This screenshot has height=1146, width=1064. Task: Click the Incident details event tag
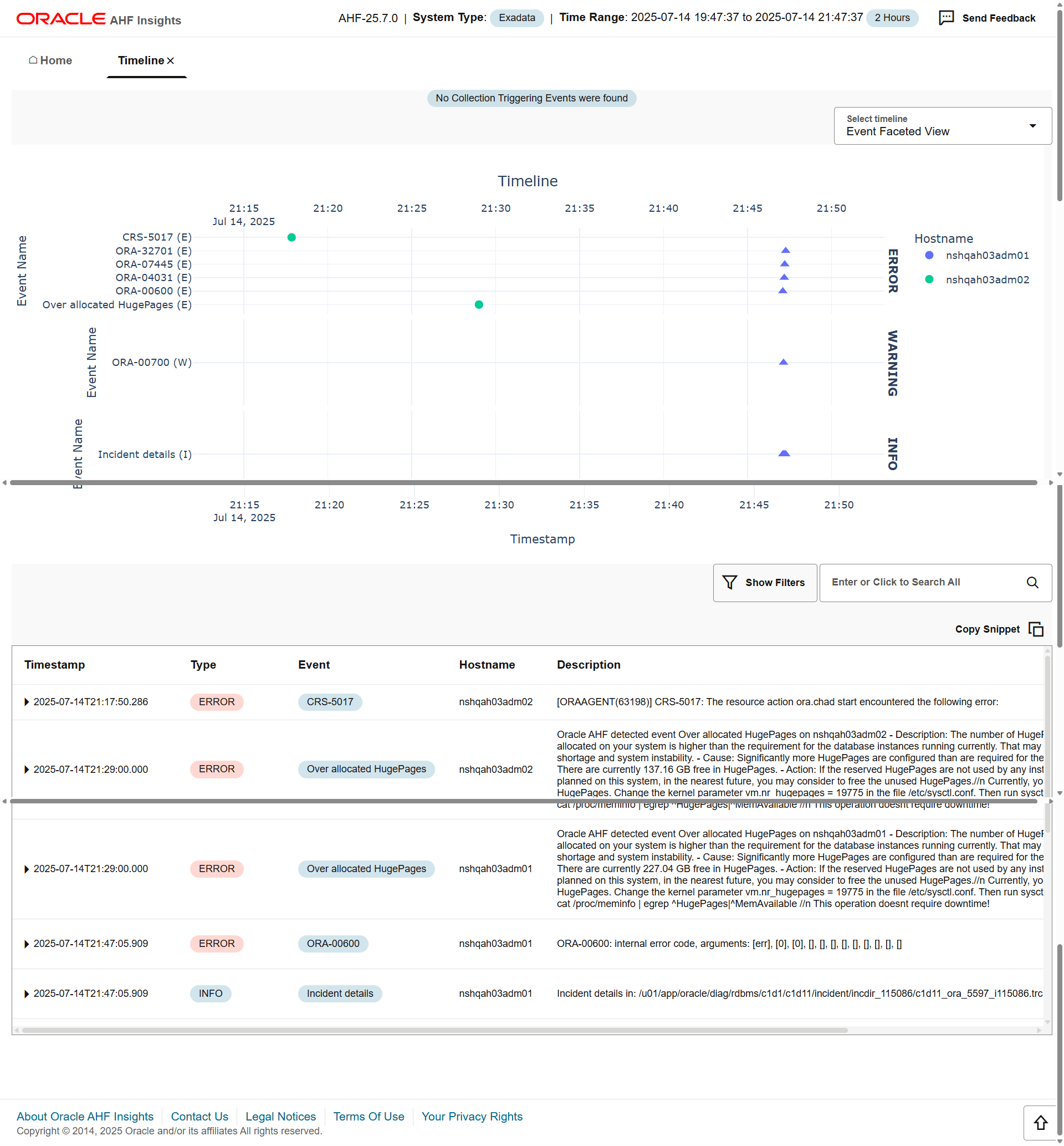tap(340, 994)
